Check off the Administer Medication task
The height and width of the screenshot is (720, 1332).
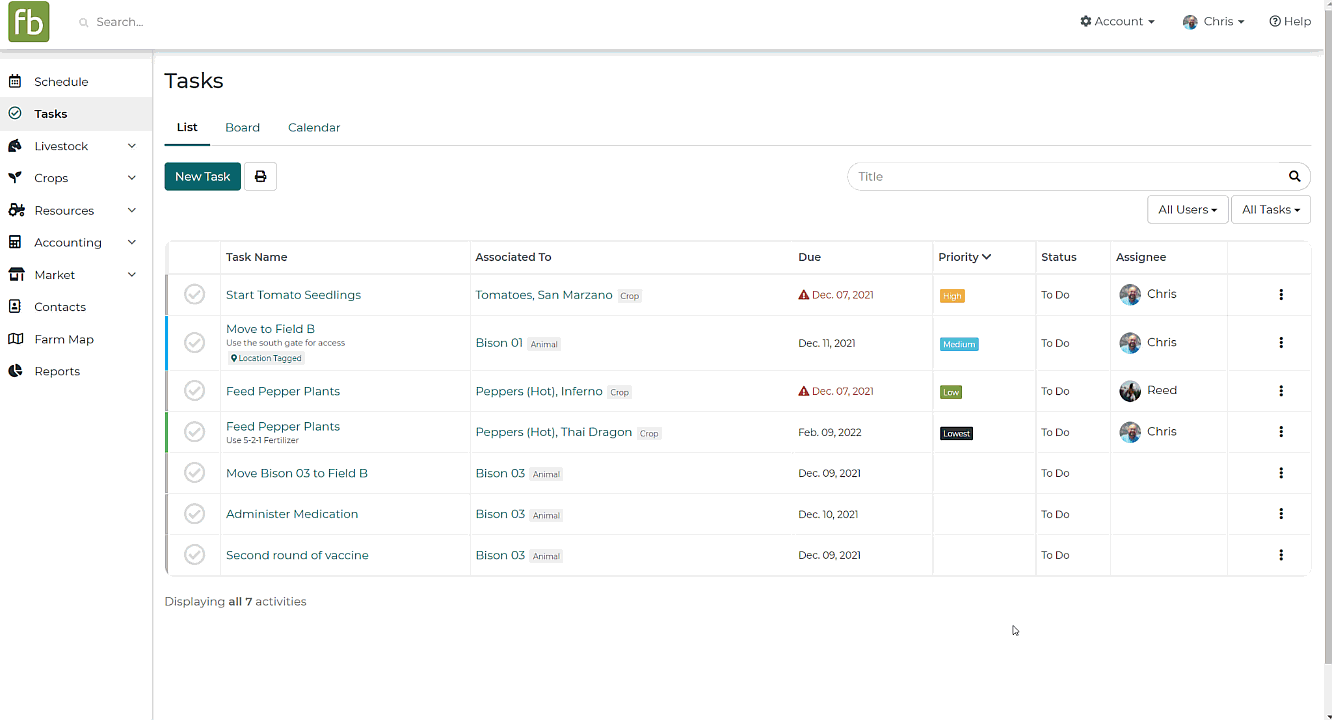point(194,514)
